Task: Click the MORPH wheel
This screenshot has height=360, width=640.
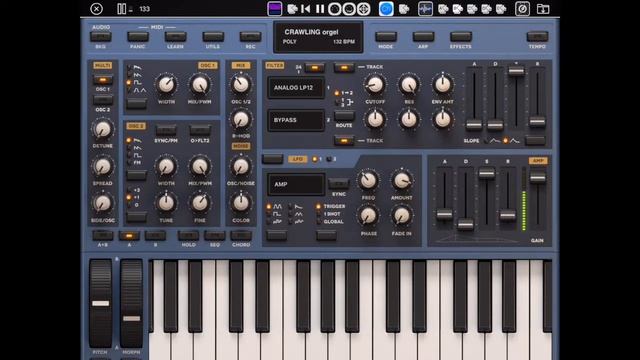Action: (131, 304)
